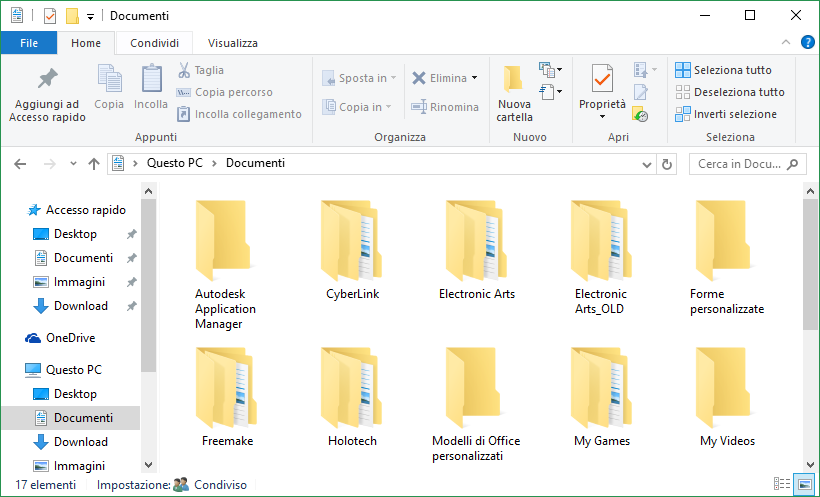
Task: Go forward with the forward arrow
Action: pos(49,164)
